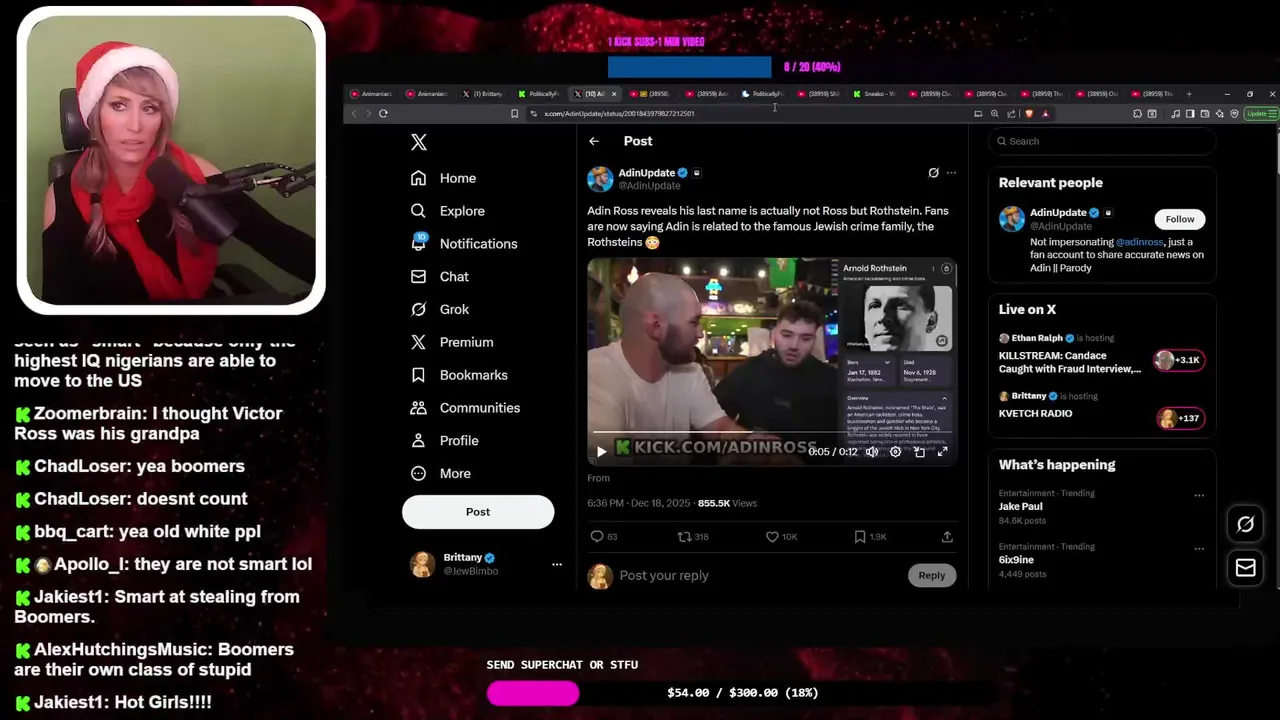Viewport: 1280px width, 720px height.
Task: Follow AdinUpdate in Relevant people
Action: pyautogui.click(x=1179, y=219)
